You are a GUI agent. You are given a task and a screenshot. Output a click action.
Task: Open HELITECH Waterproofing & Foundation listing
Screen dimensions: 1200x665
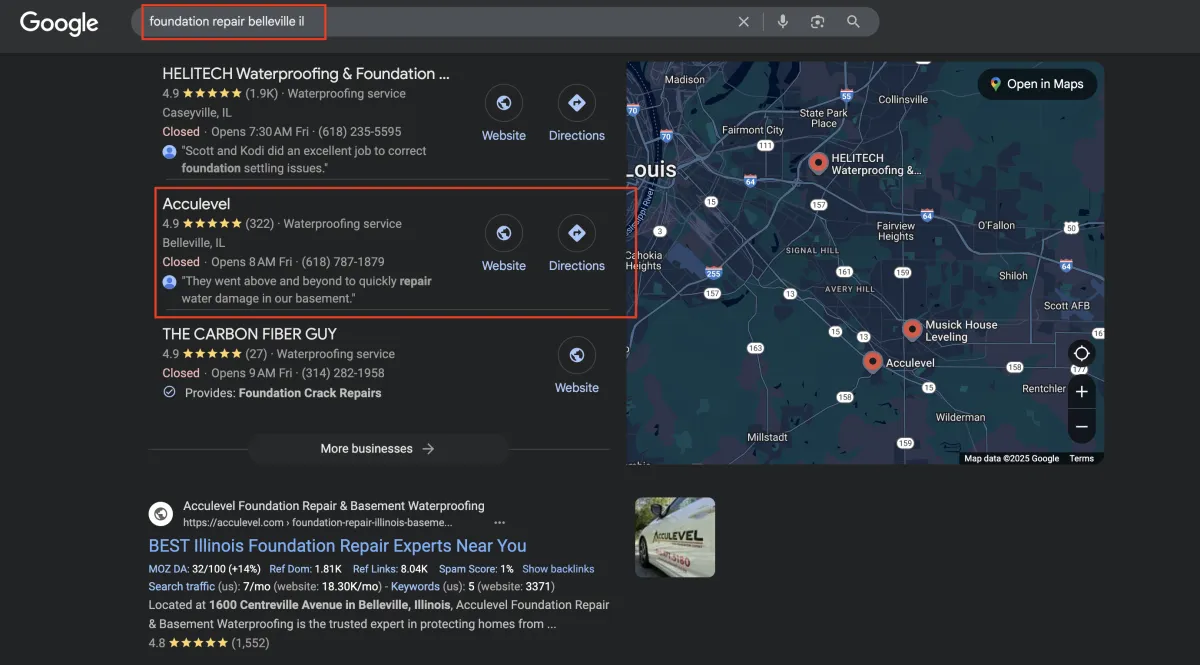pos(306,74)
